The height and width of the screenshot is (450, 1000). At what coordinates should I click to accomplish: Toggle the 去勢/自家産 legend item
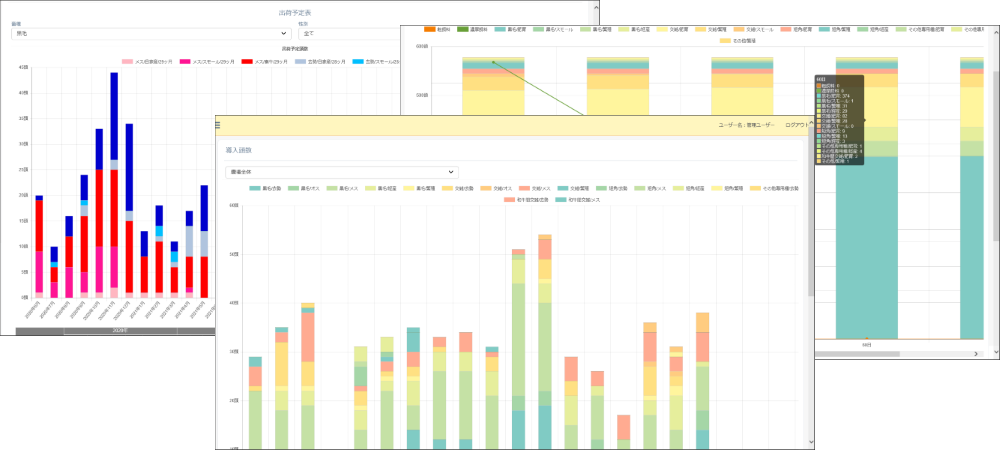click(x=322, y=62)
